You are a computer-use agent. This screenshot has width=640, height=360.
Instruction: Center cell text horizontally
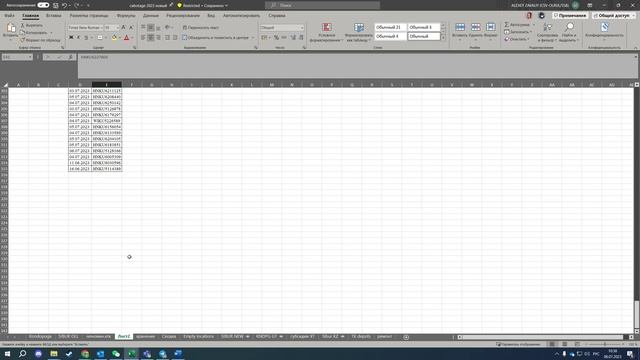[x=151, y=38]
